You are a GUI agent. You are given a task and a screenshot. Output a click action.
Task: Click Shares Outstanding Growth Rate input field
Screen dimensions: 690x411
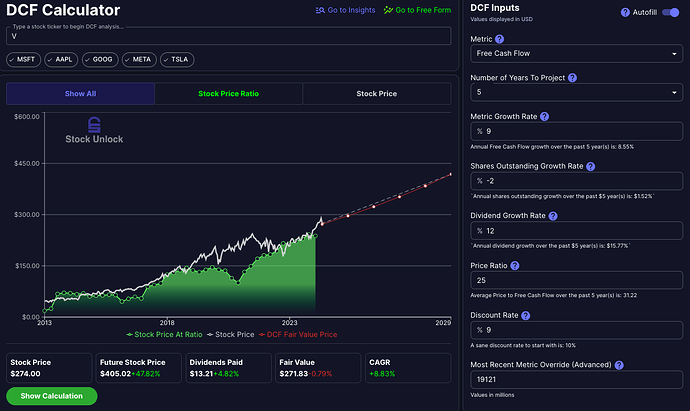point(576,181)
